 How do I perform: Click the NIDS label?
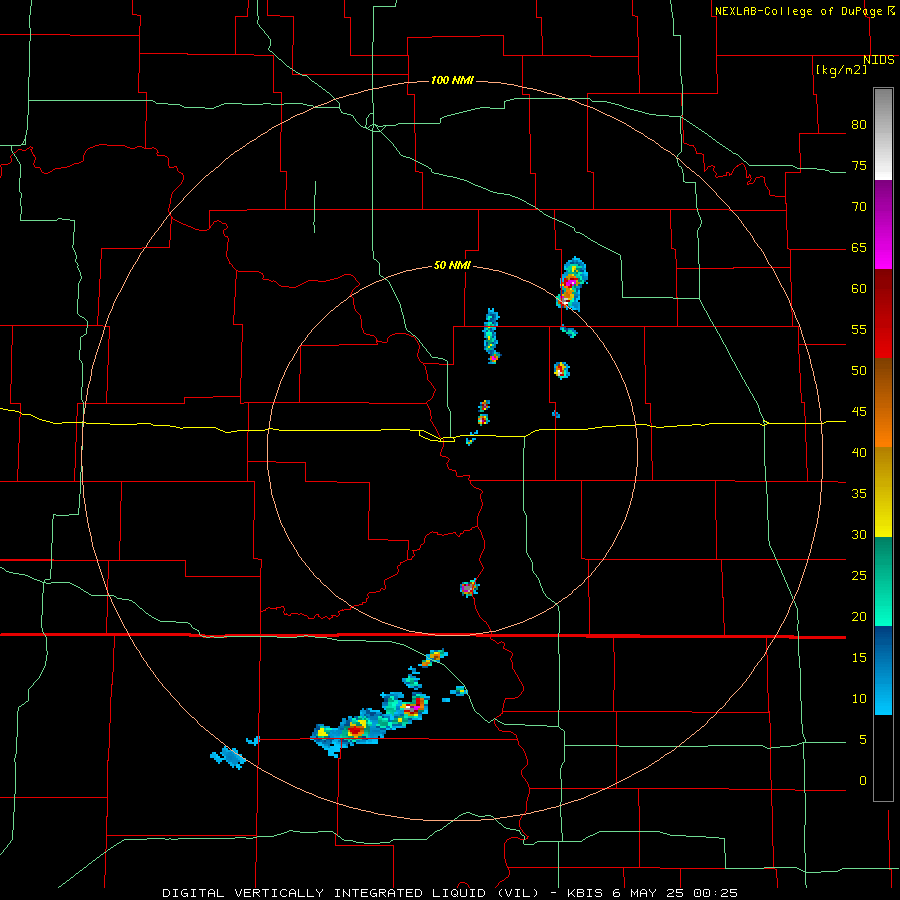point(878,60)
